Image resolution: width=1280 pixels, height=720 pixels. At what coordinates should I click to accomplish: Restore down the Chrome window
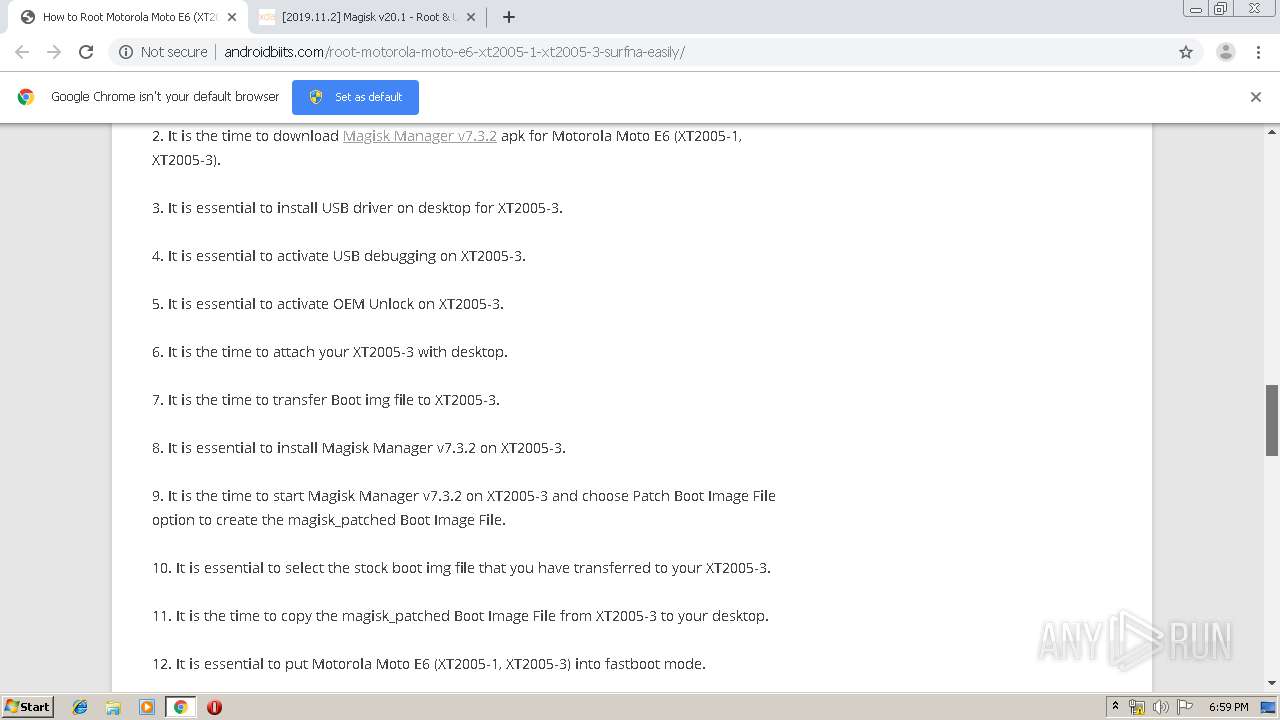(x=1220, y=9)
